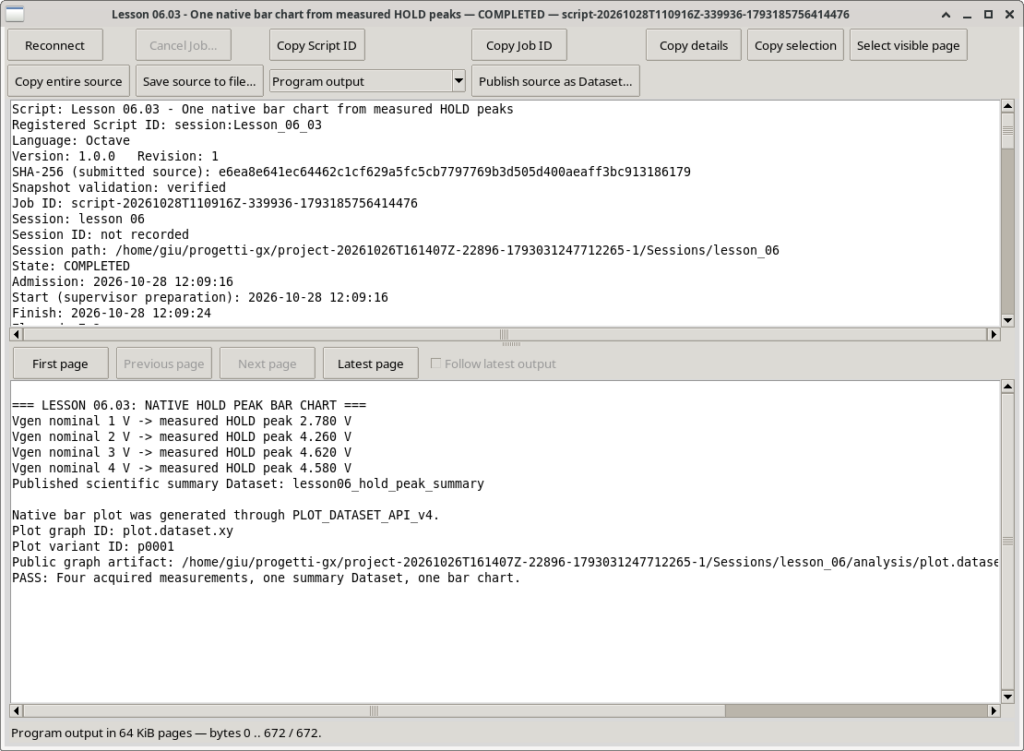Click details pane vertical scrollbar thumb
This screenshot has width=1024, height=751.
click(1008, 131)
